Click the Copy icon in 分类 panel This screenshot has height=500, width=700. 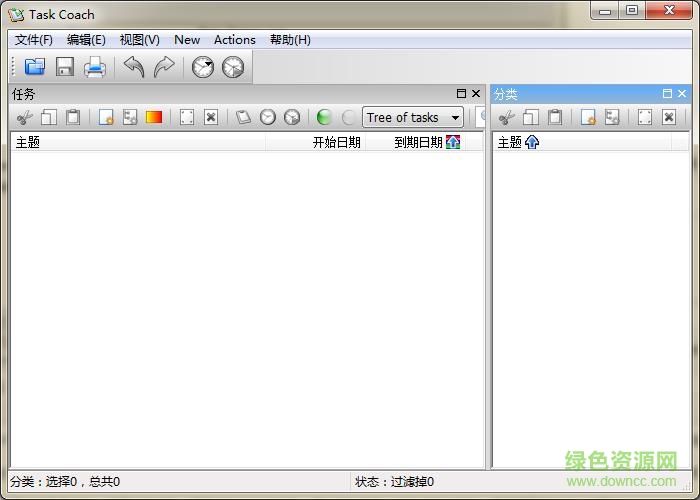coord(531,117)
